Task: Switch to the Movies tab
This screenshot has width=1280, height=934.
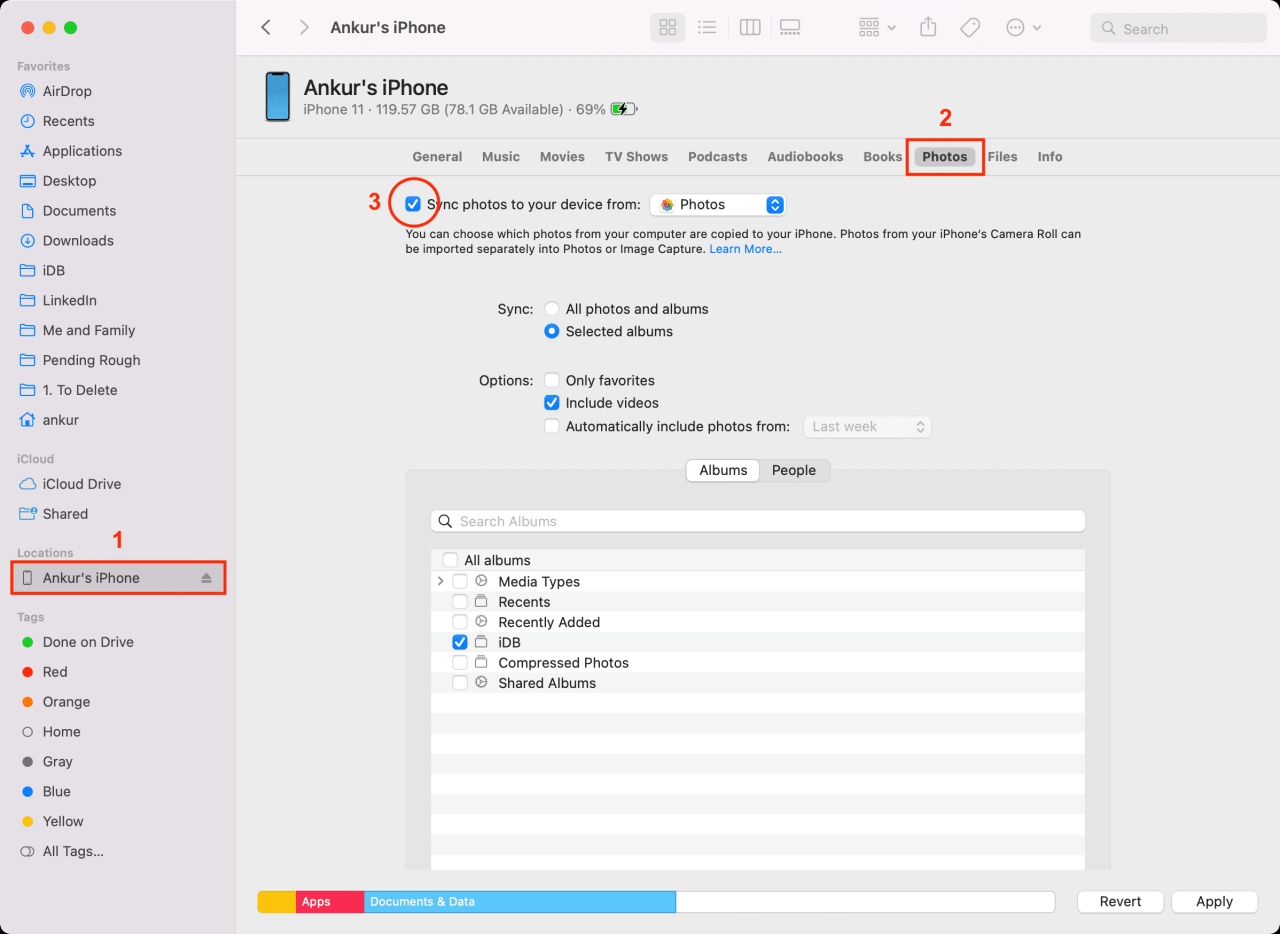Action: click(562, 157)
